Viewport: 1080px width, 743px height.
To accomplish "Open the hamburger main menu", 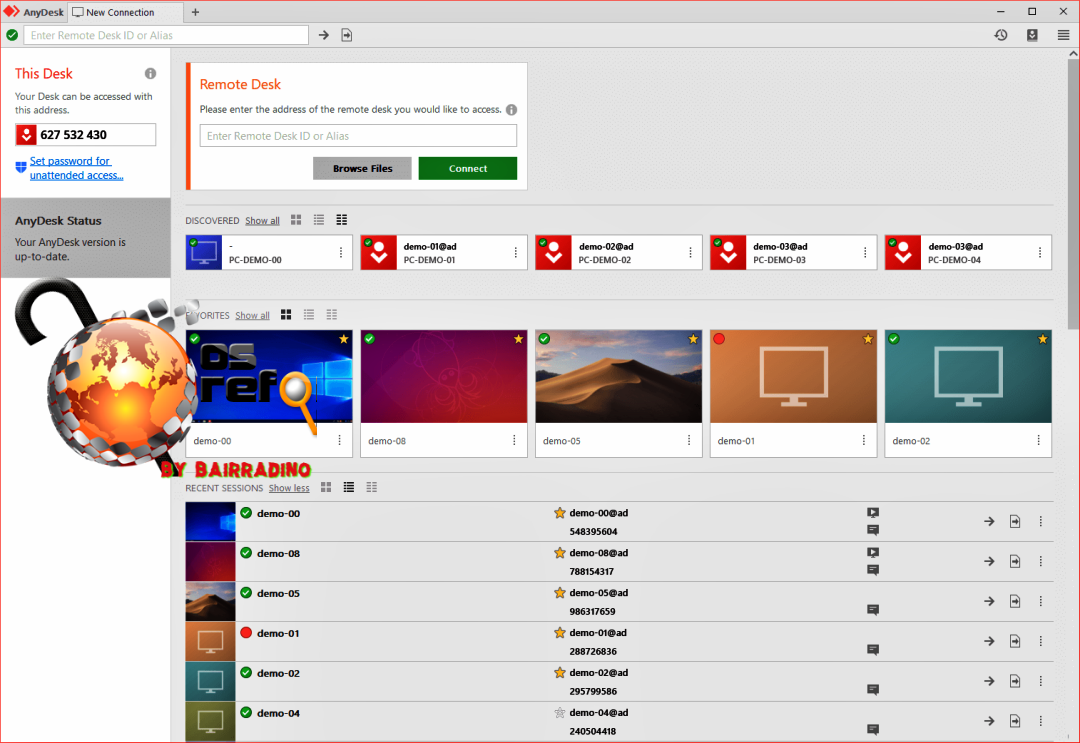I will [1063, 35].
